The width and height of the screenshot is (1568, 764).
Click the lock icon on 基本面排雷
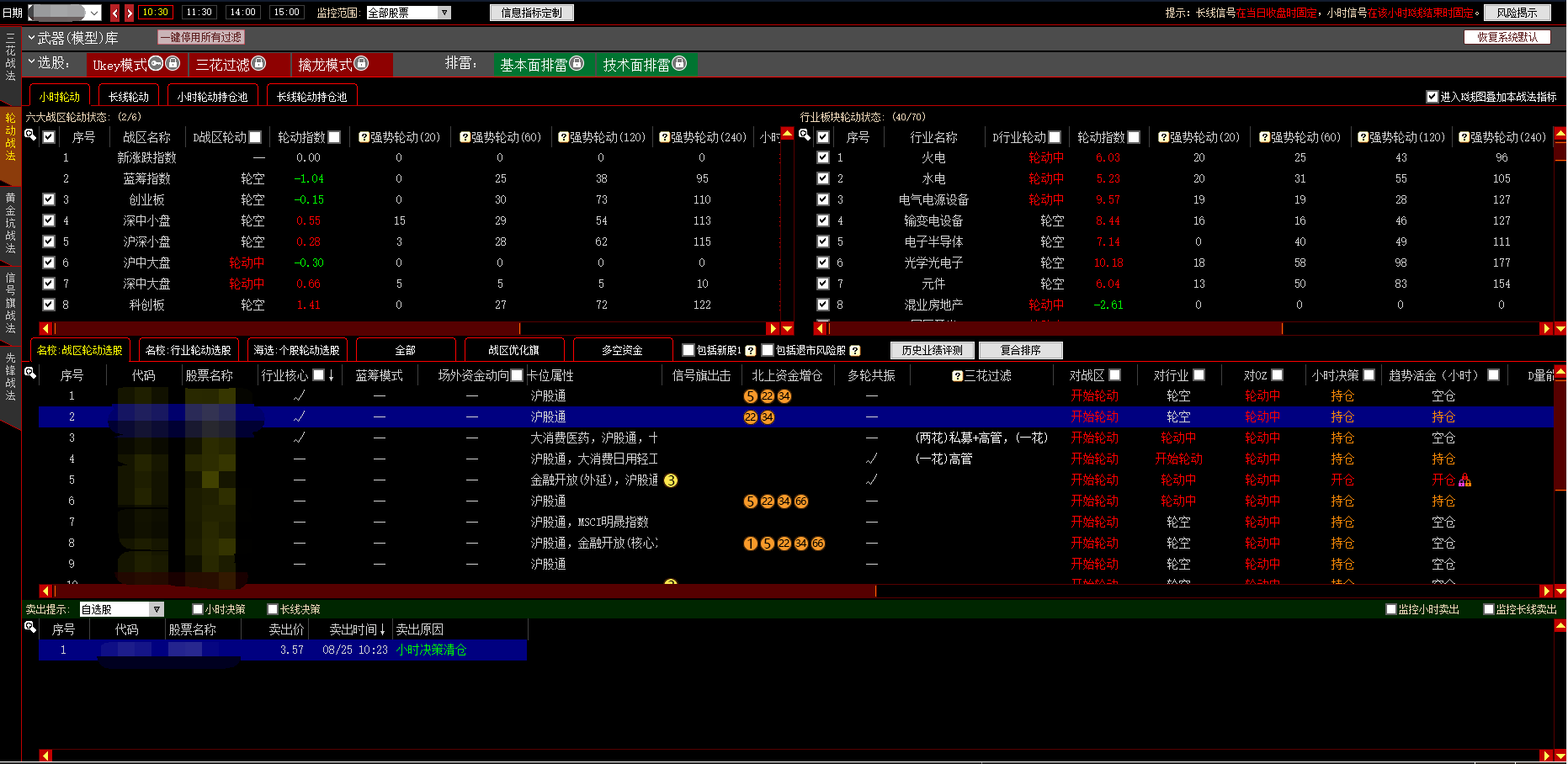(577, 64)
